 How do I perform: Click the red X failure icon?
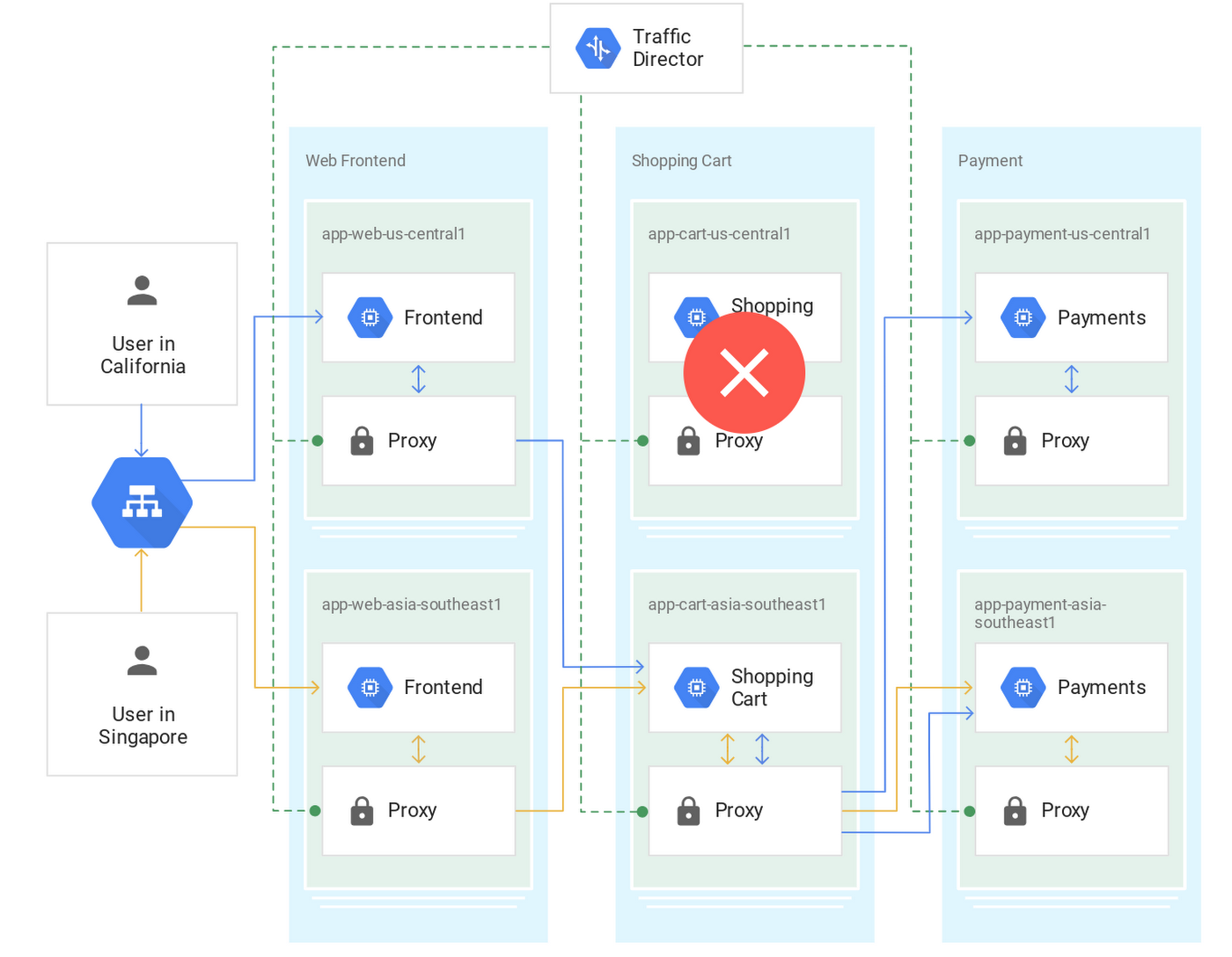coord(744,373)
